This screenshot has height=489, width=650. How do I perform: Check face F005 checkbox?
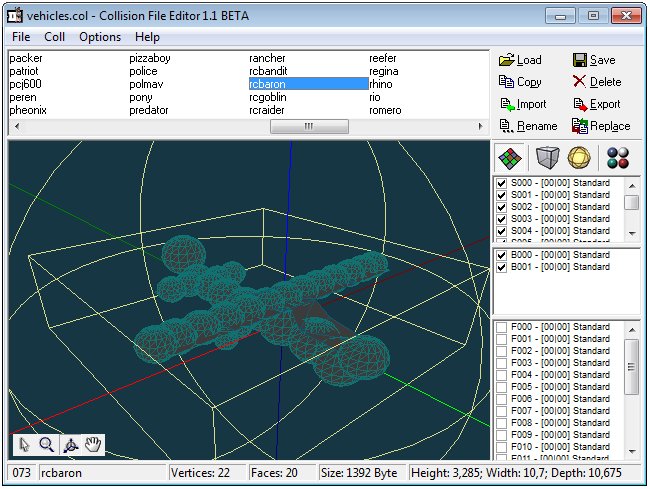(x=502, y=387)
